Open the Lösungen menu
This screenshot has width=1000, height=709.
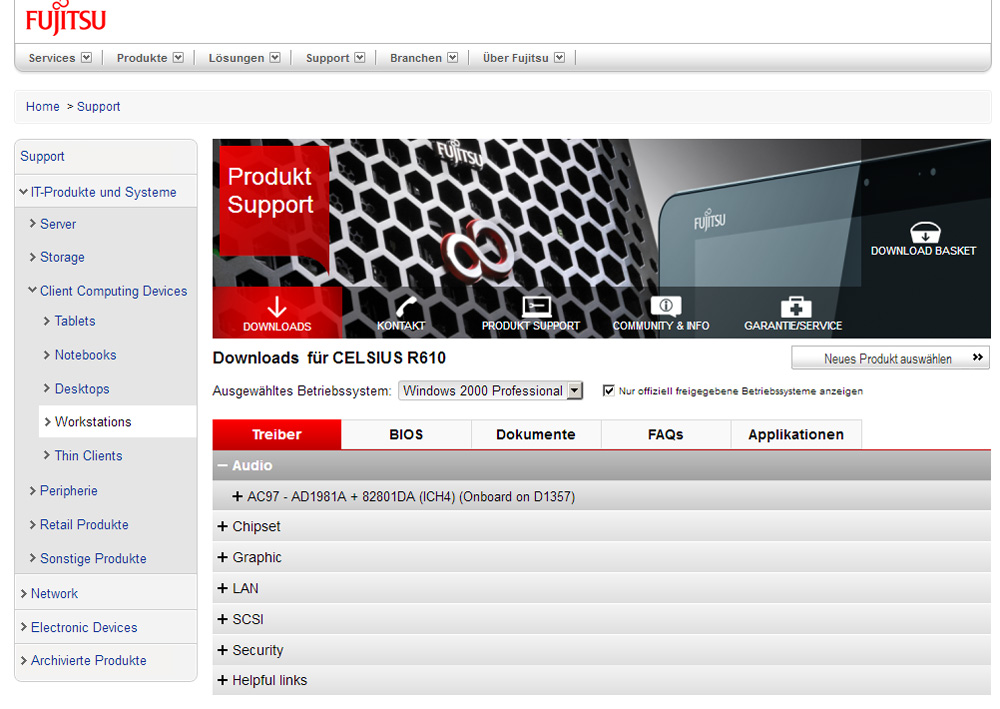236,58
